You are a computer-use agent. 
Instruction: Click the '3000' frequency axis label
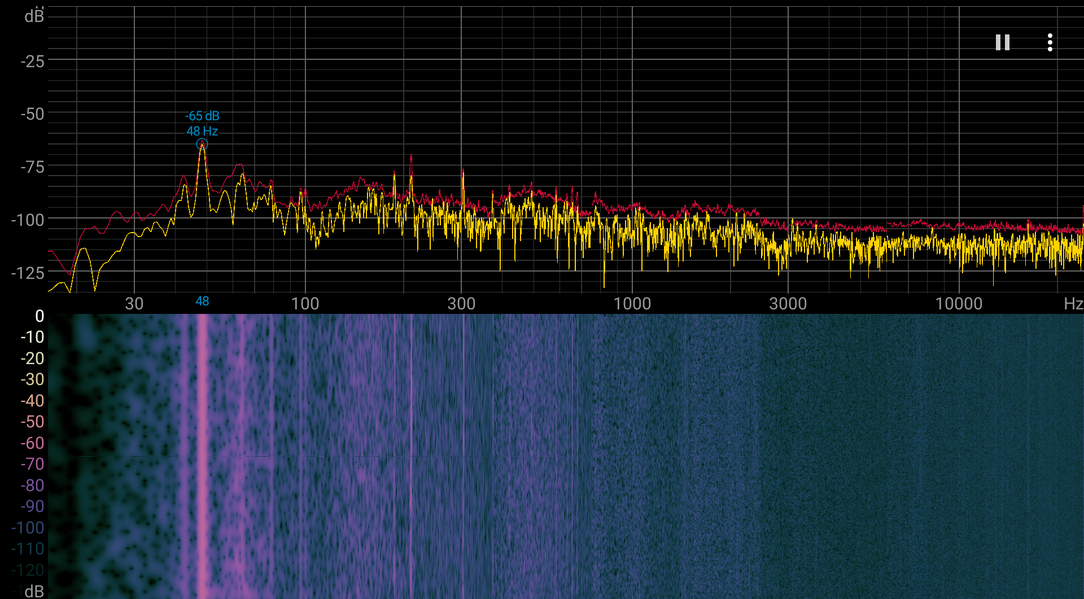pyautogui.click(x=788, y=304)
